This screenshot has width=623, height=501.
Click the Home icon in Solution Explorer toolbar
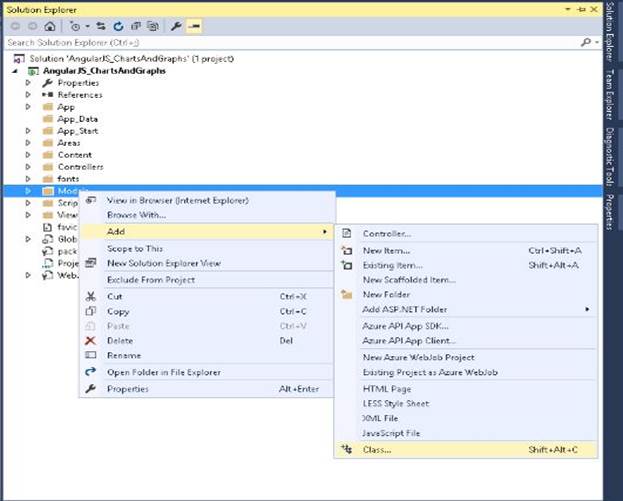tap(50, 26)
